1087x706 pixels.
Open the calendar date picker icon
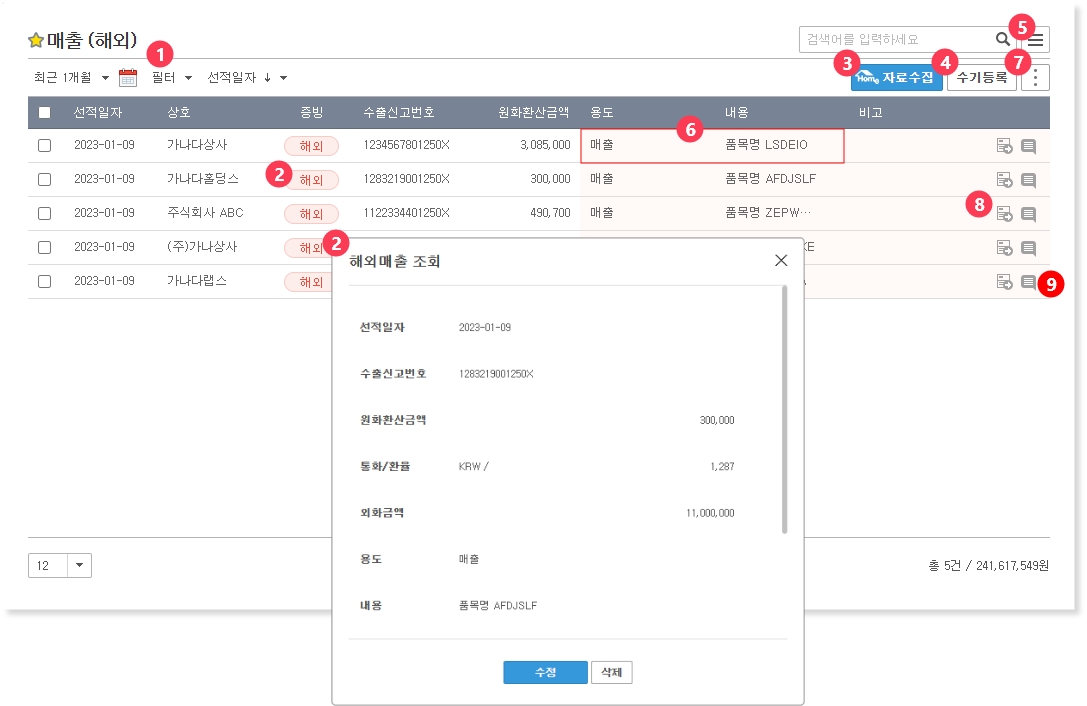[127, 77]
